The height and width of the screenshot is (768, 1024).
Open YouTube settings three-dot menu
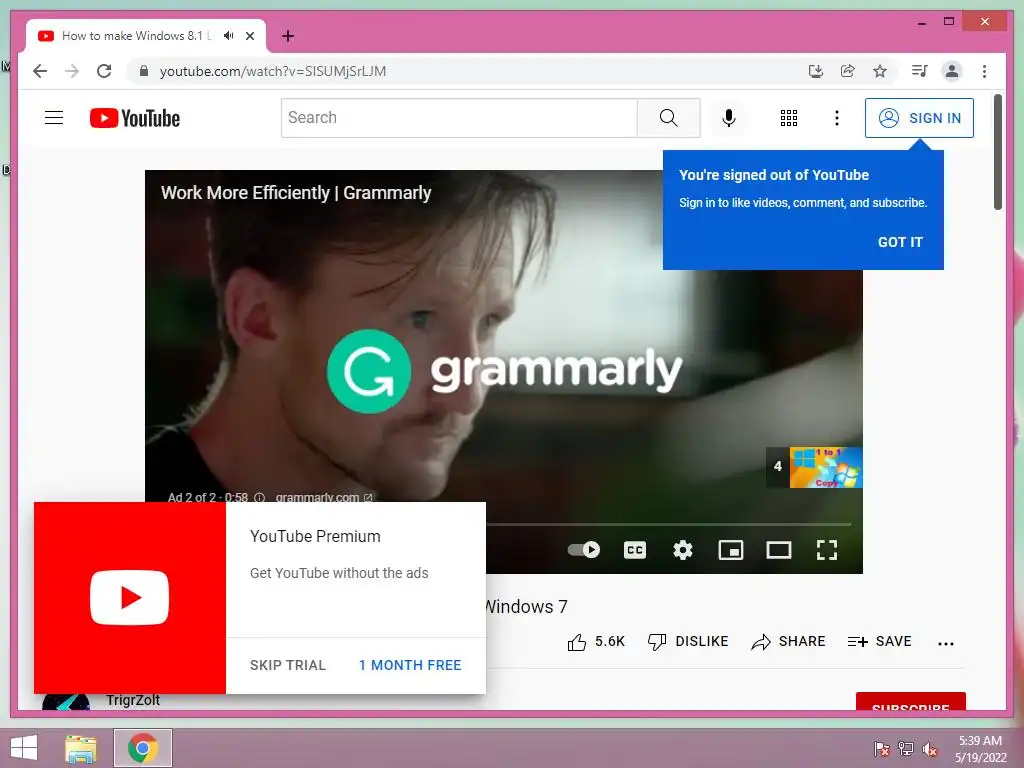[x=837, y=118]
